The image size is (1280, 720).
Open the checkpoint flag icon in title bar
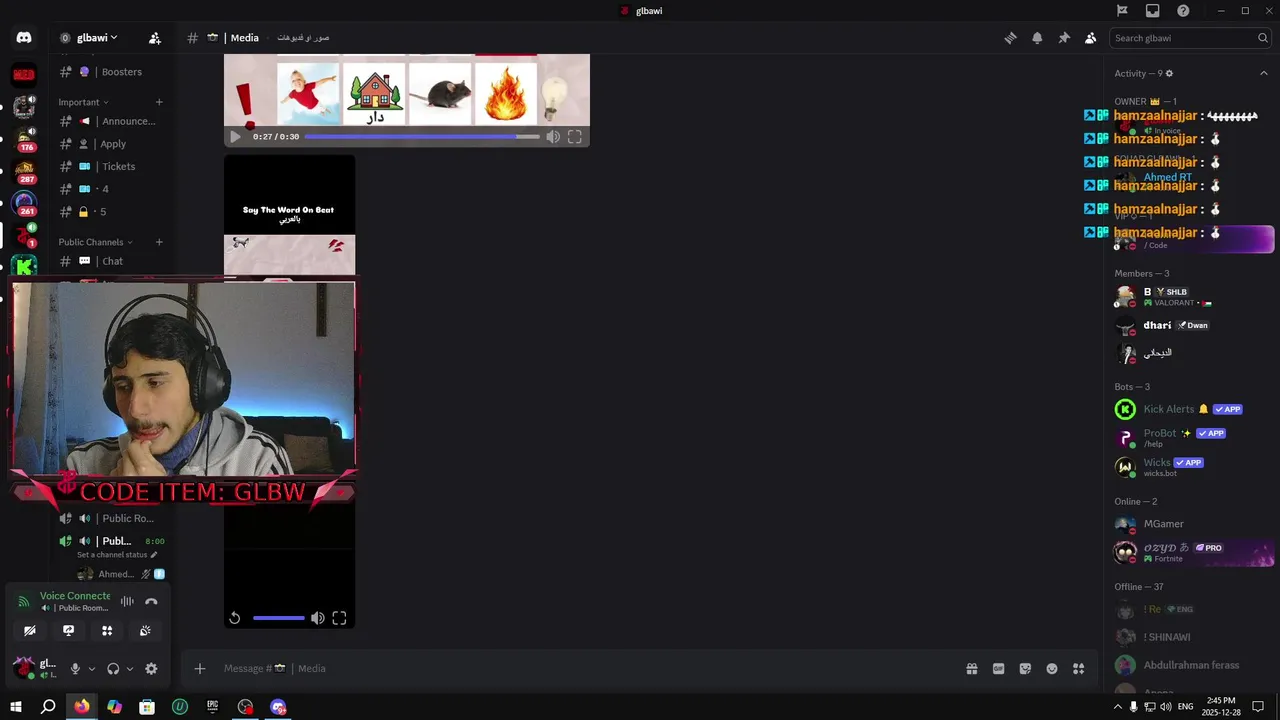pos(1122,11)
